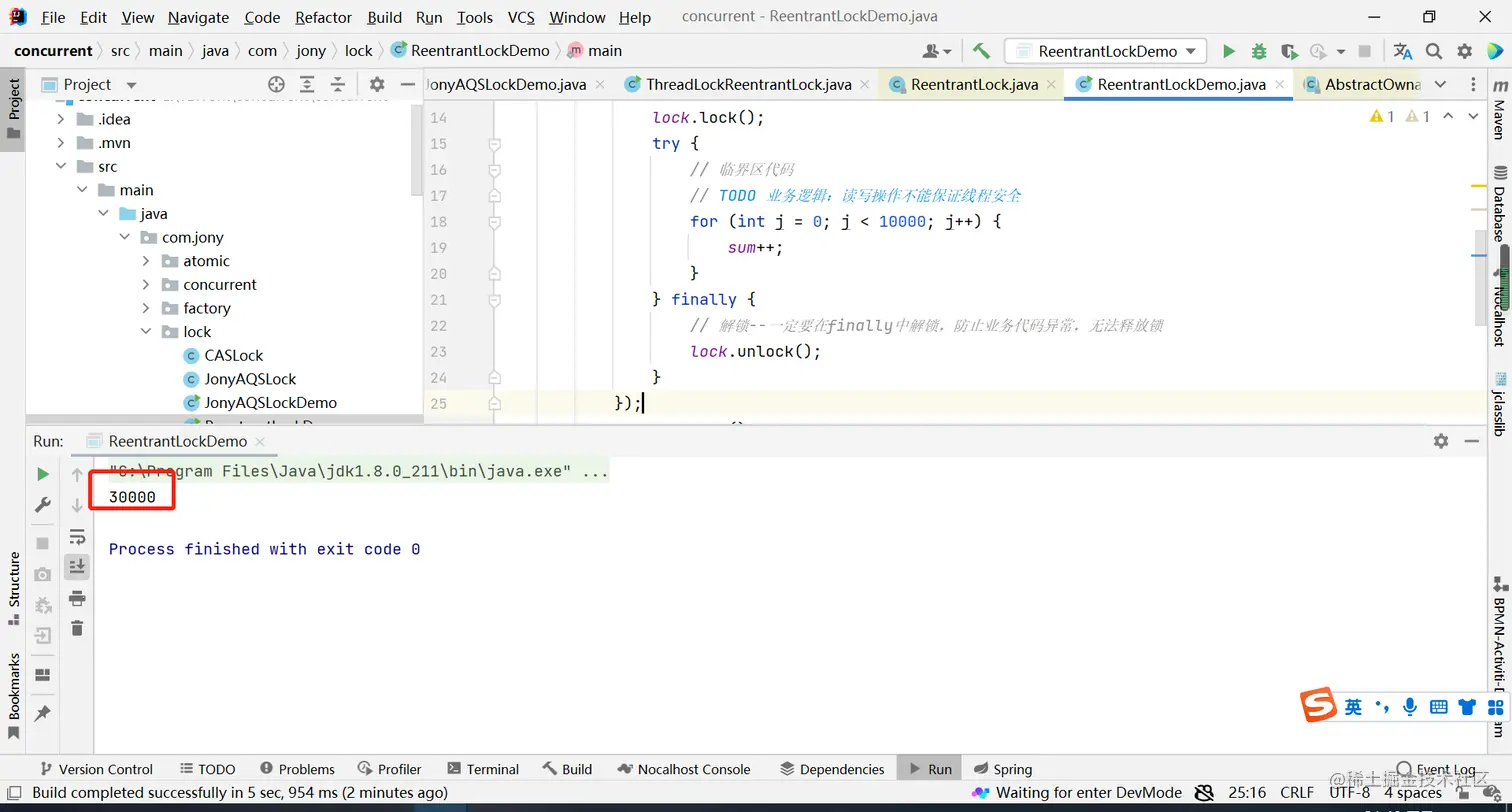1512x812 pixels.
Task: Open the wrench icon in Run panel
Action: pos(42,505)
